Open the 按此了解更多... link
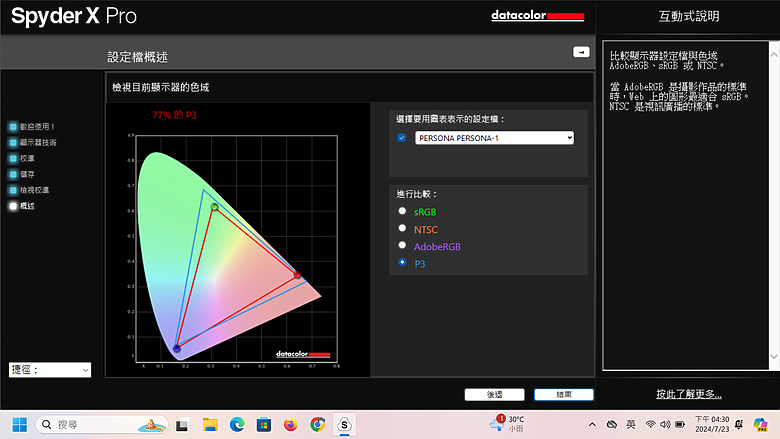Viewport: 780px width, 439px height. tap(688, 394)
